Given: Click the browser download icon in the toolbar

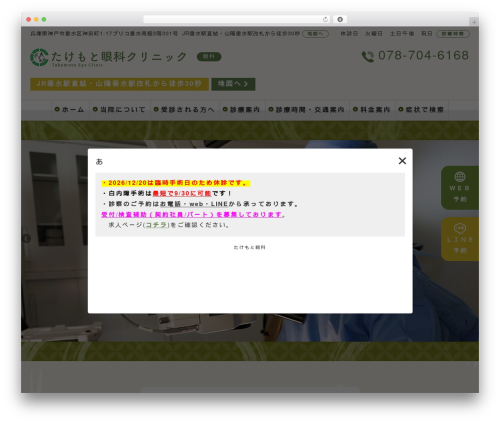Looking at the screenshot, I should (340, 19).
